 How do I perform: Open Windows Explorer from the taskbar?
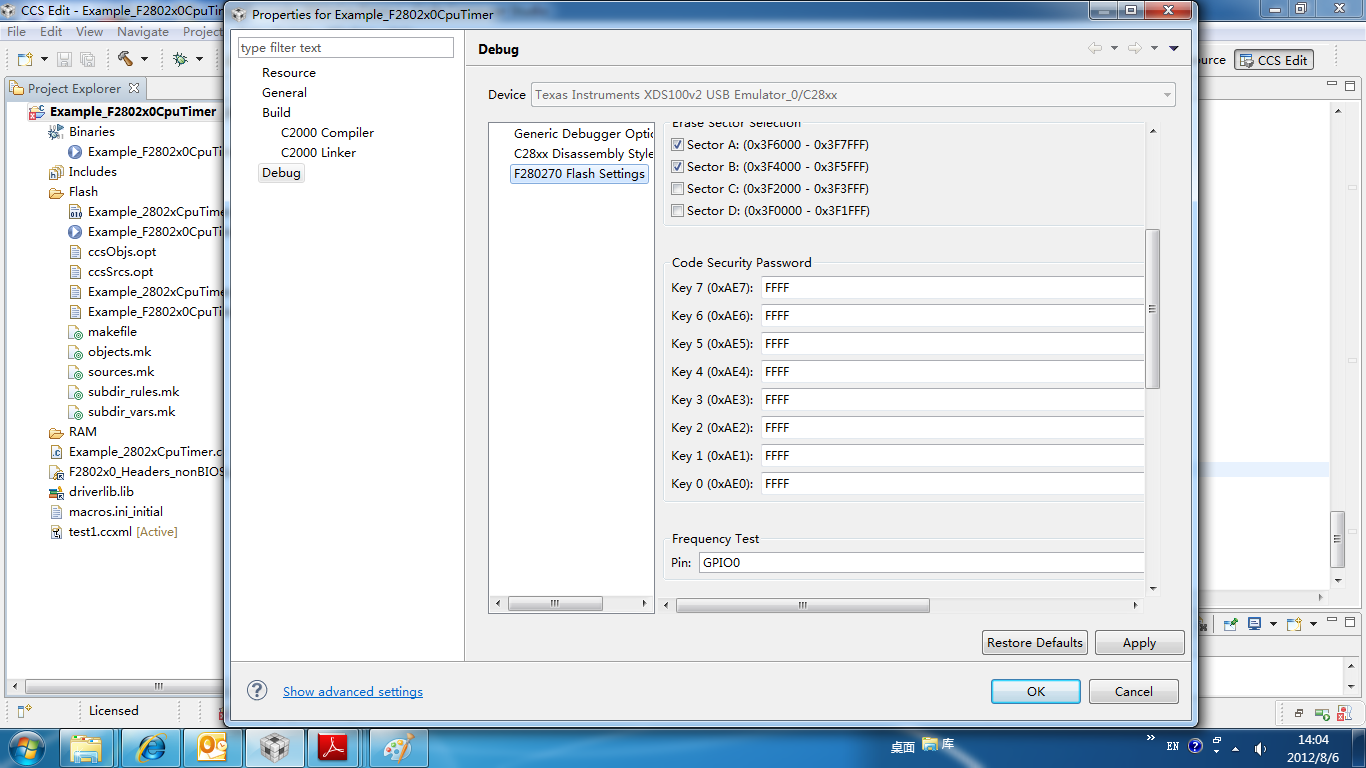pyautogui.click(x=86, y=747)
